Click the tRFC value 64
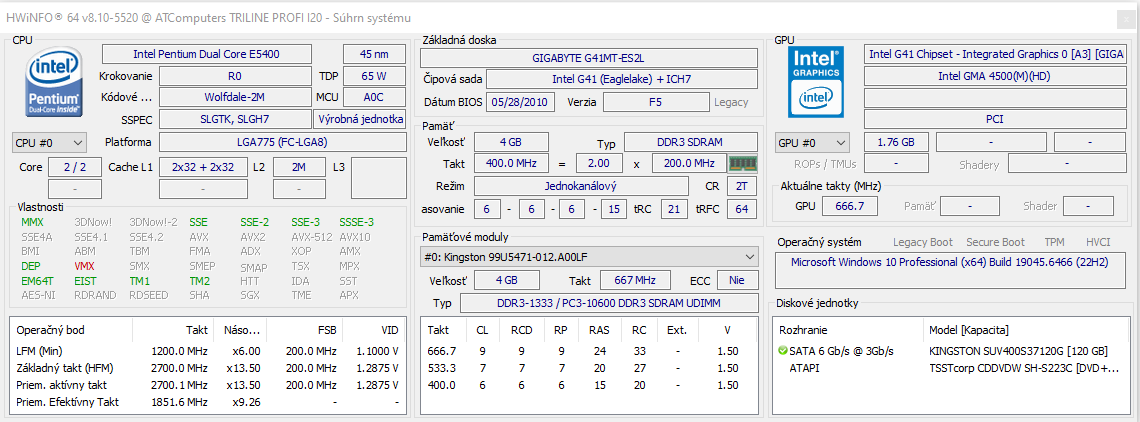The height and width of the screenshot is (422, 1140). click(742, 210)
